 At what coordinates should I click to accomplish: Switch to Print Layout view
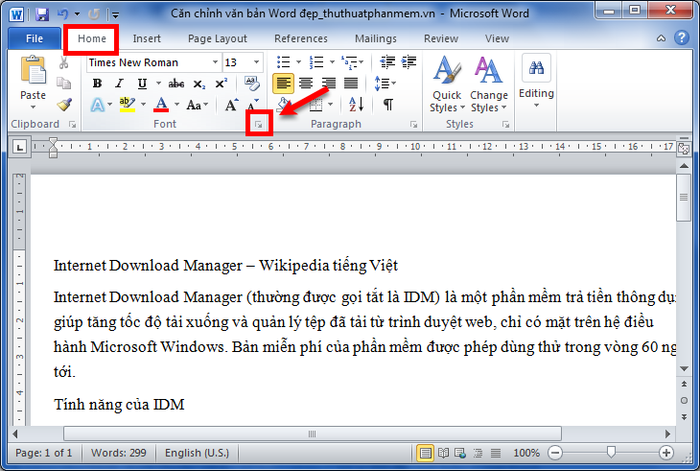point(425,453)
